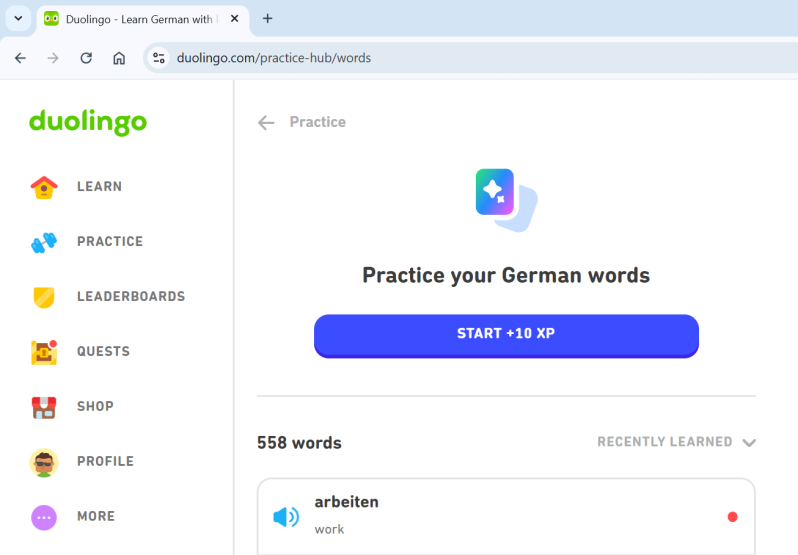Click the Duolingo tab title
The height and width of the screenshot is (555, 798).
[x=139, y=19]
